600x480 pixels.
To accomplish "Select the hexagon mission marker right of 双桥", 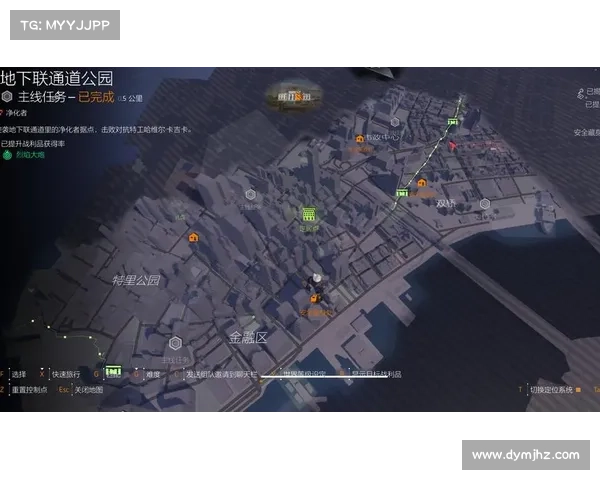I will click(485, 204).
